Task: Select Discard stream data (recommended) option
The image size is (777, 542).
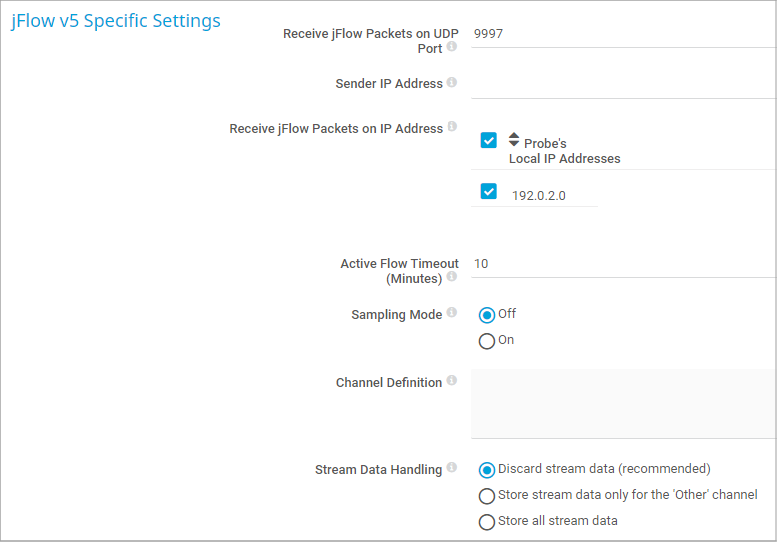Action: click(x=487, y=470)
